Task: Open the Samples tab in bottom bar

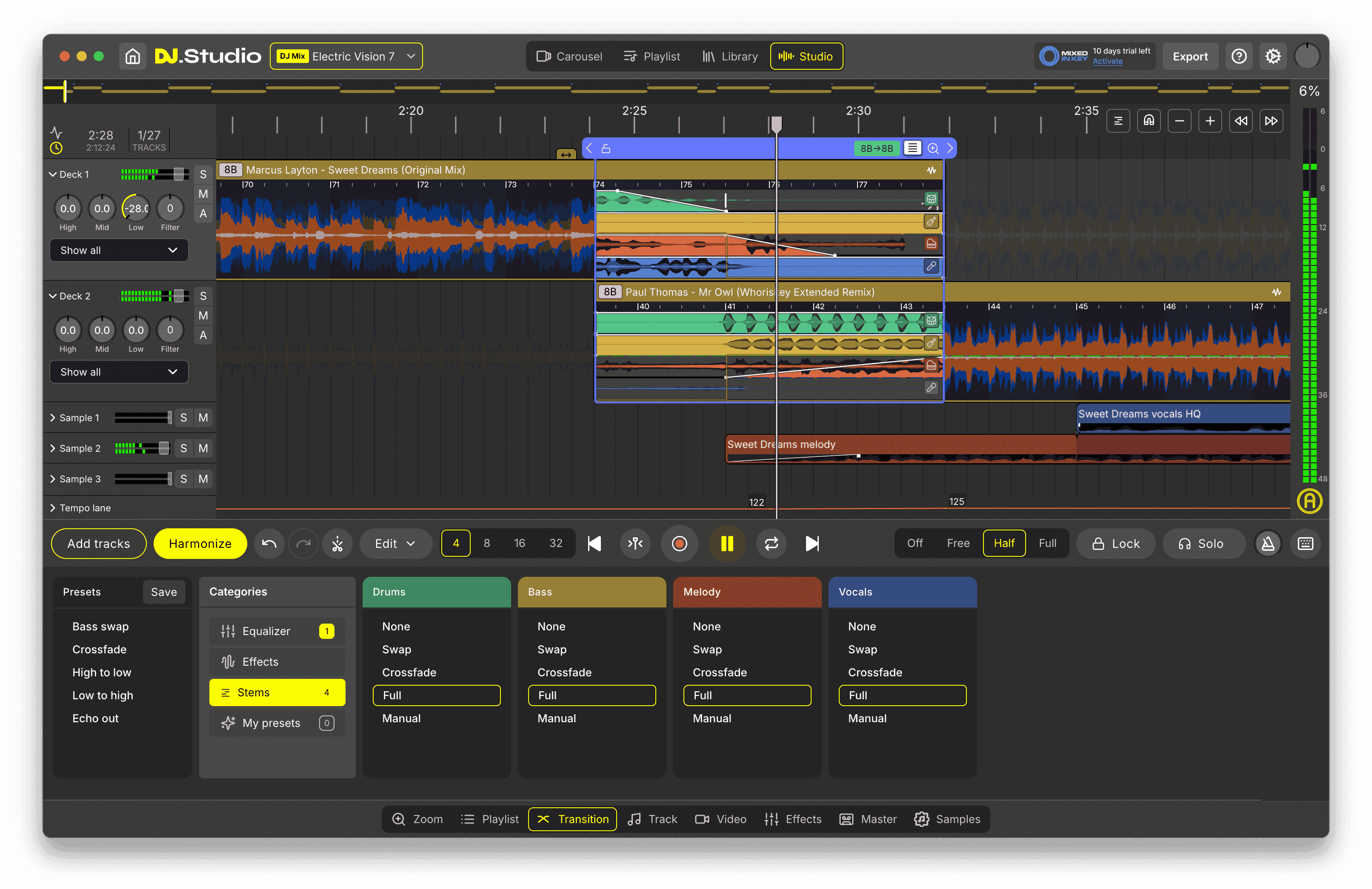Action: tap(947, 819)
